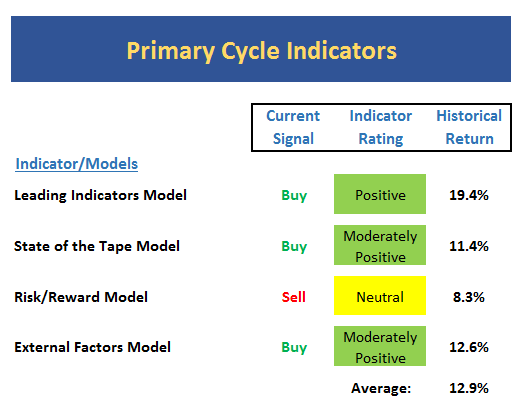The height and width of the screenshot is (412, 524).
Task: Select the Historical Return column header
Action: point(469,127)
